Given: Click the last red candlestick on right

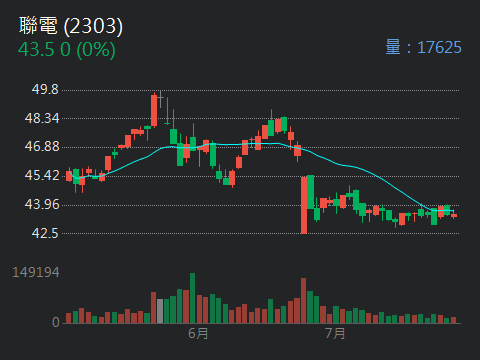Looking at the screenshot, I should [x=454, y=215].
